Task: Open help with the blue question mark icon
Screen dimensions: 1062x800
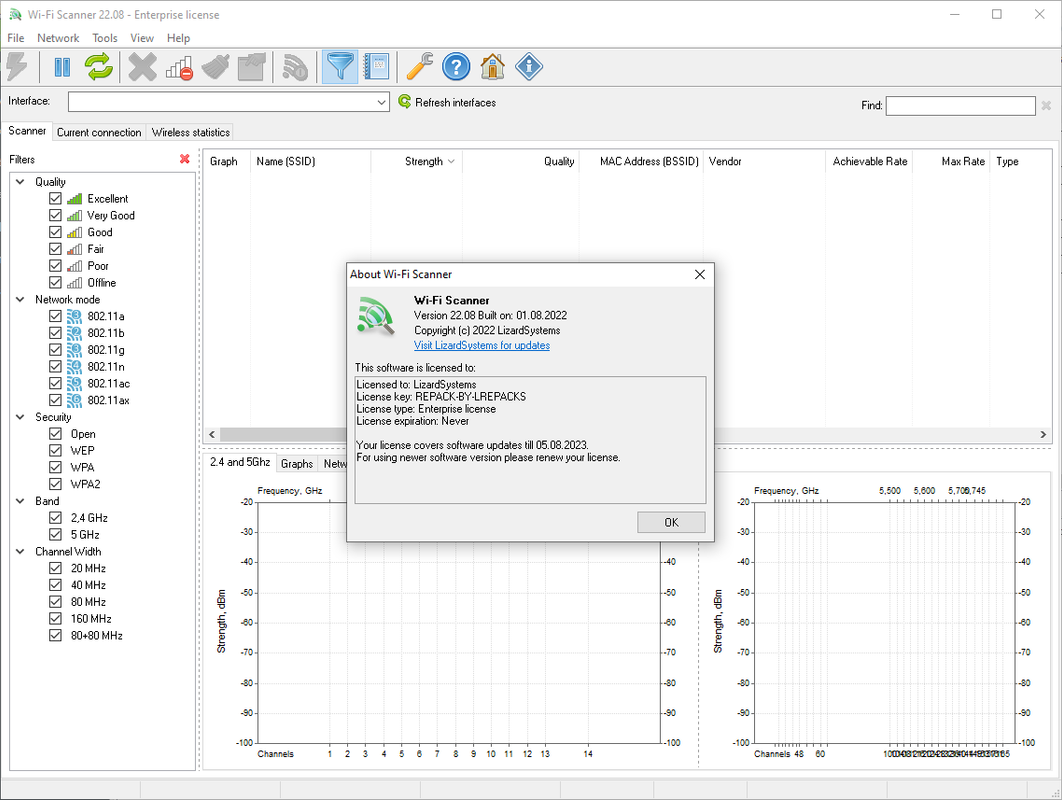Action: (x=456, y=67)
